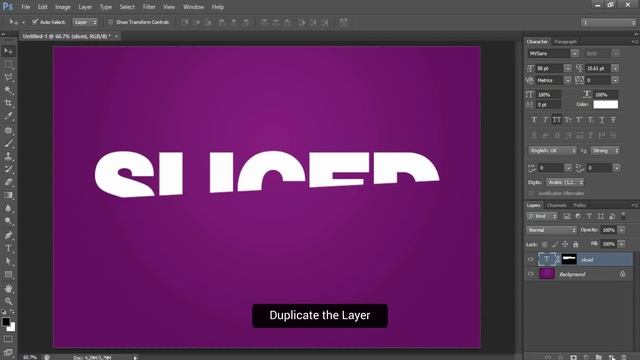Change the screen mode

8,352
